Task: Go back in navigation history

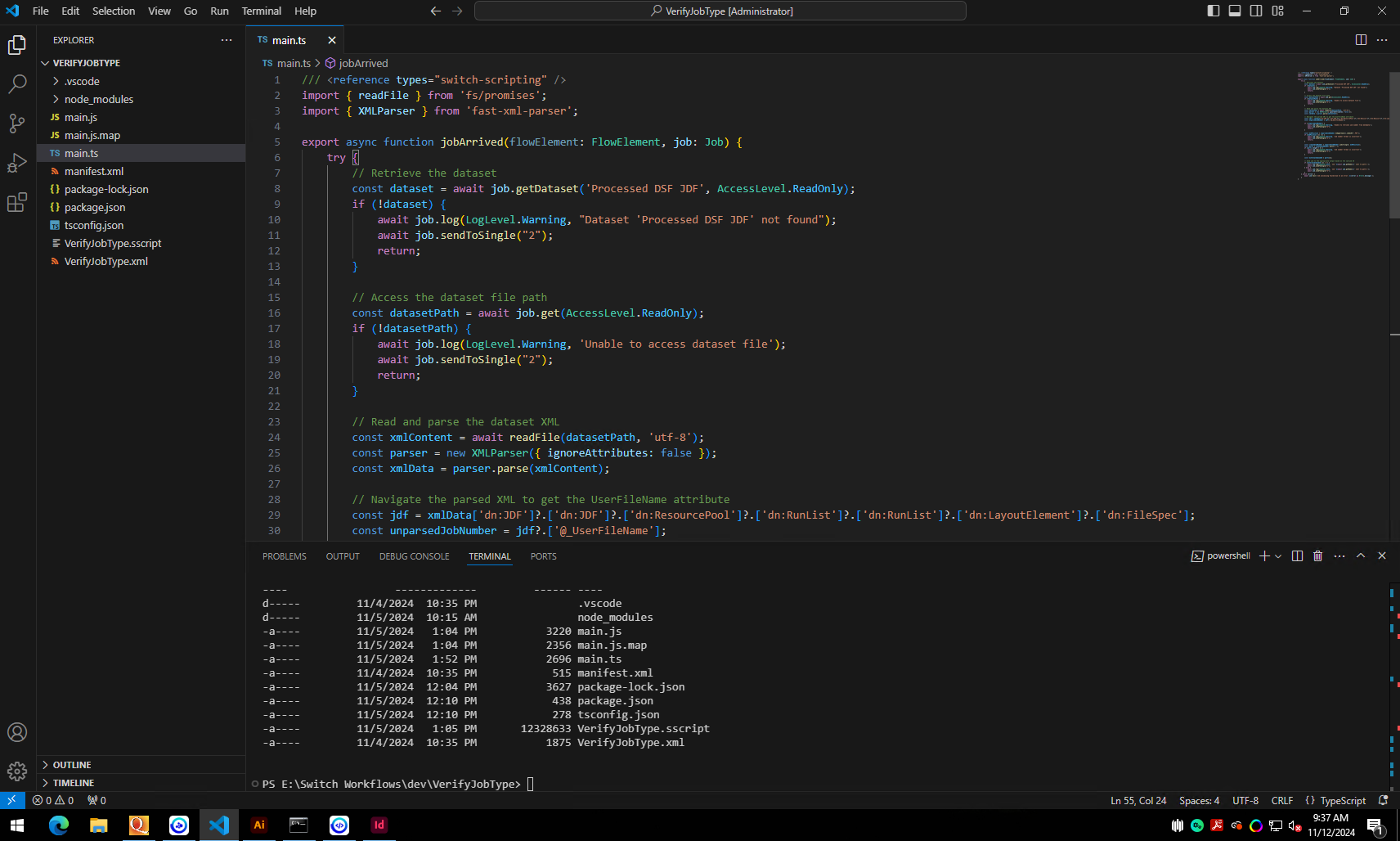Action: tap(436, 11)
